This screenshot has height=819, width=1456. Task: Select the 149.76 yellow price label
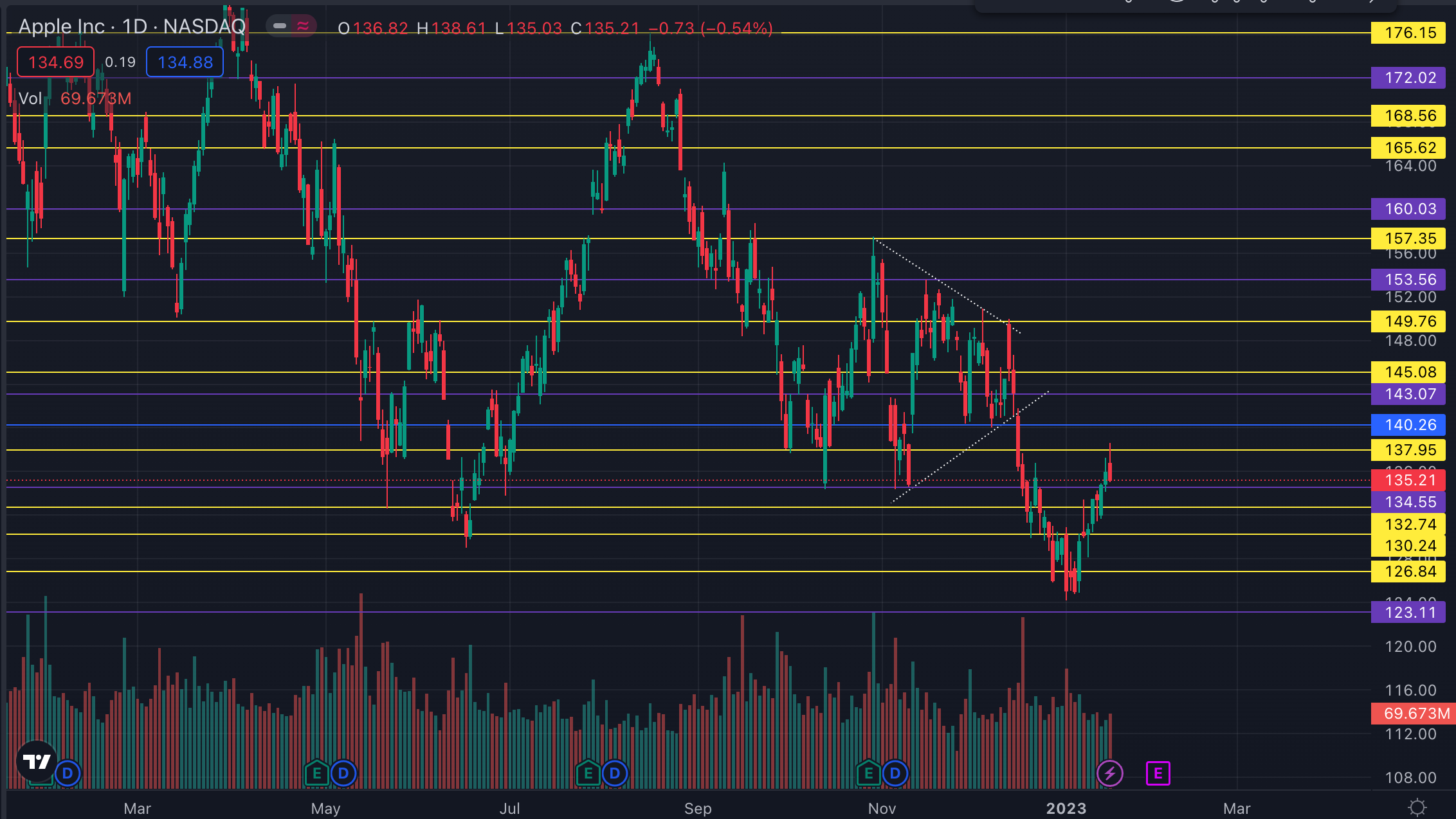(x=1408, y=321)
